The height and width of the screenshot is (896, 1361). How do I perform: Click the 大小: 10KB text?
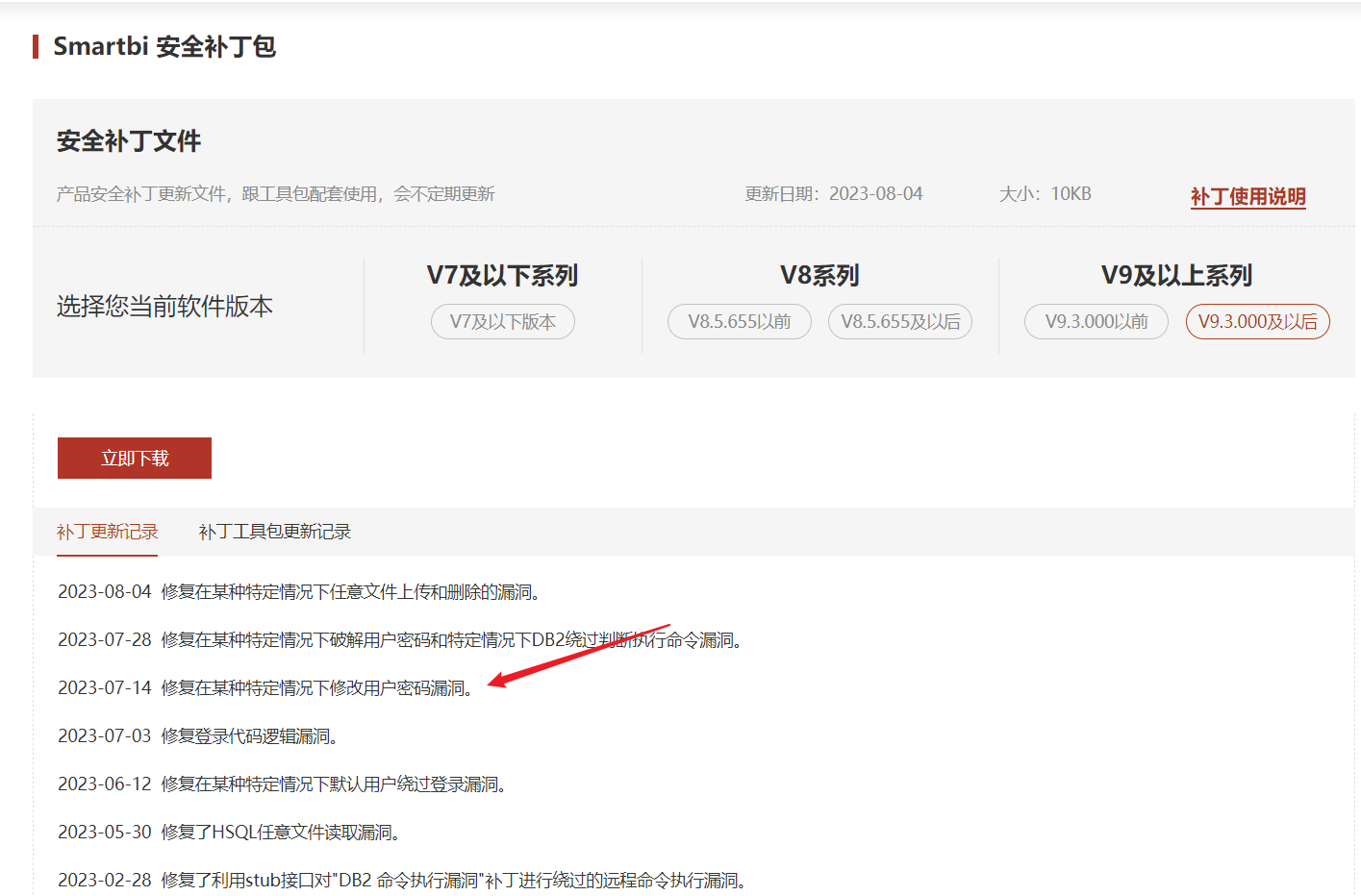tap(1046, 194)
